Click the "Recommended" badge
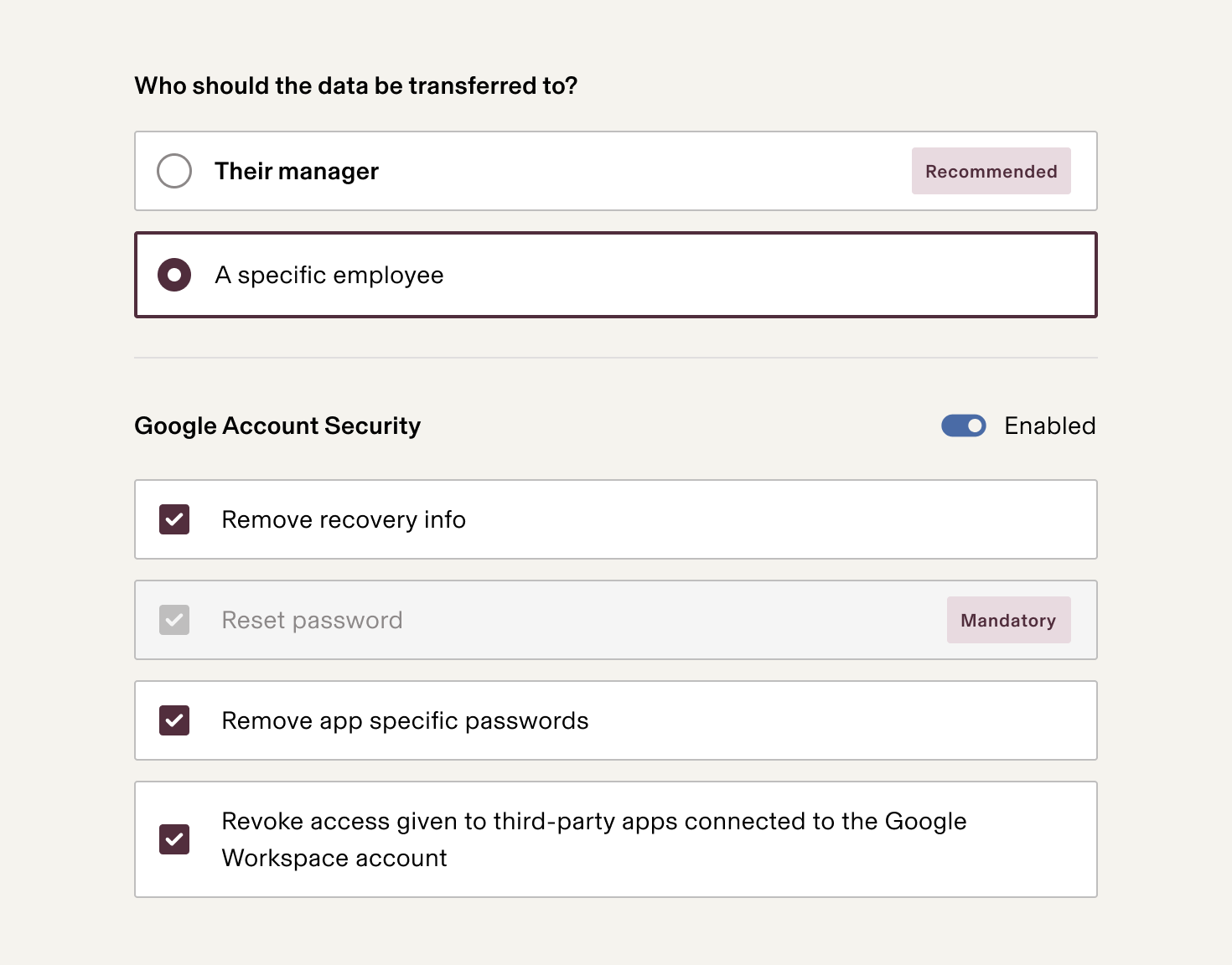Viewport: 1232px width, 965px height. click(991, 171)
